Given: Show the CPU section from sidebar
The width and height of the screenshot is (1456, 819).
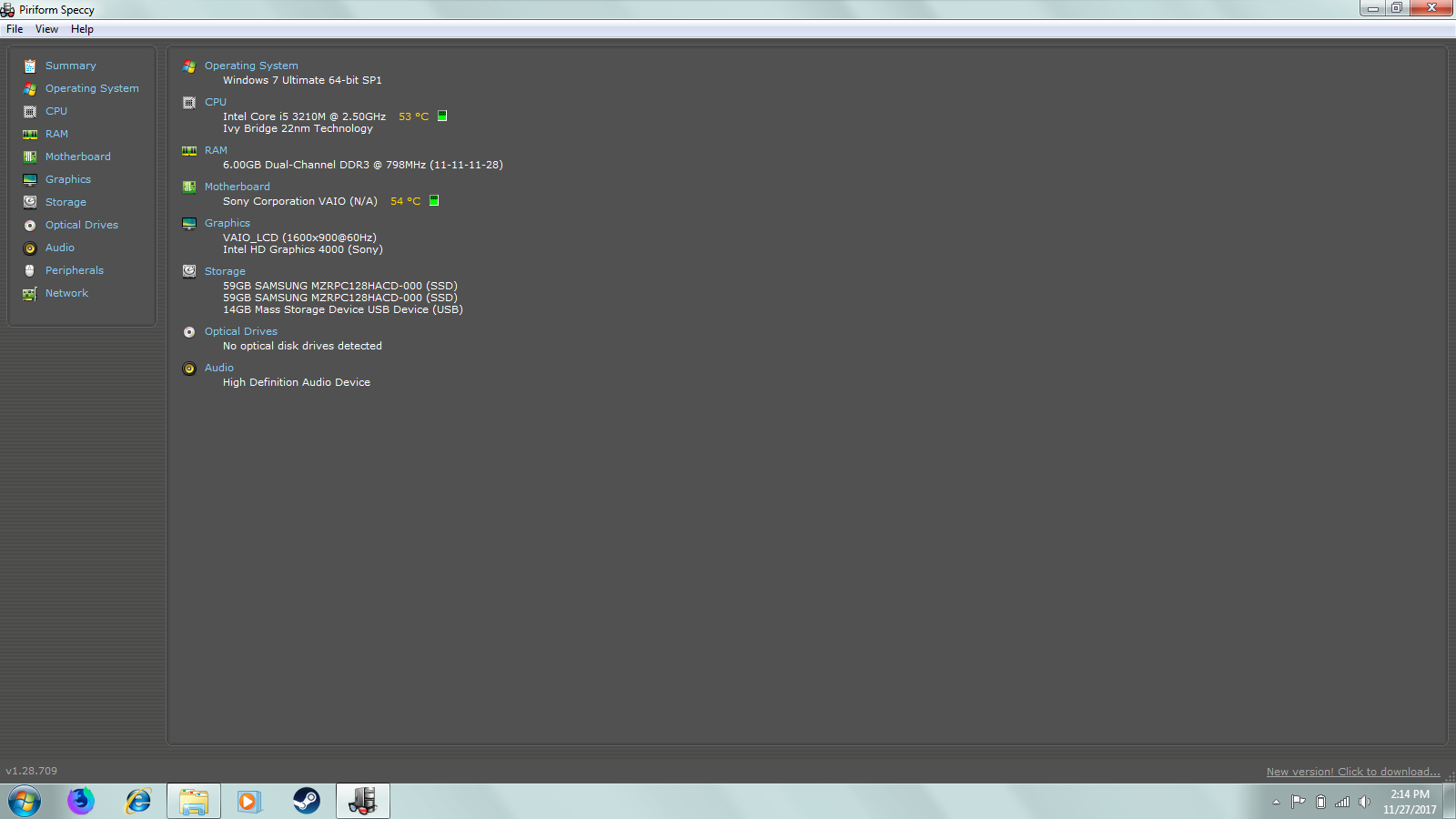Looking at the screenshot, I should pyautogui.click(x=56, y=111).
